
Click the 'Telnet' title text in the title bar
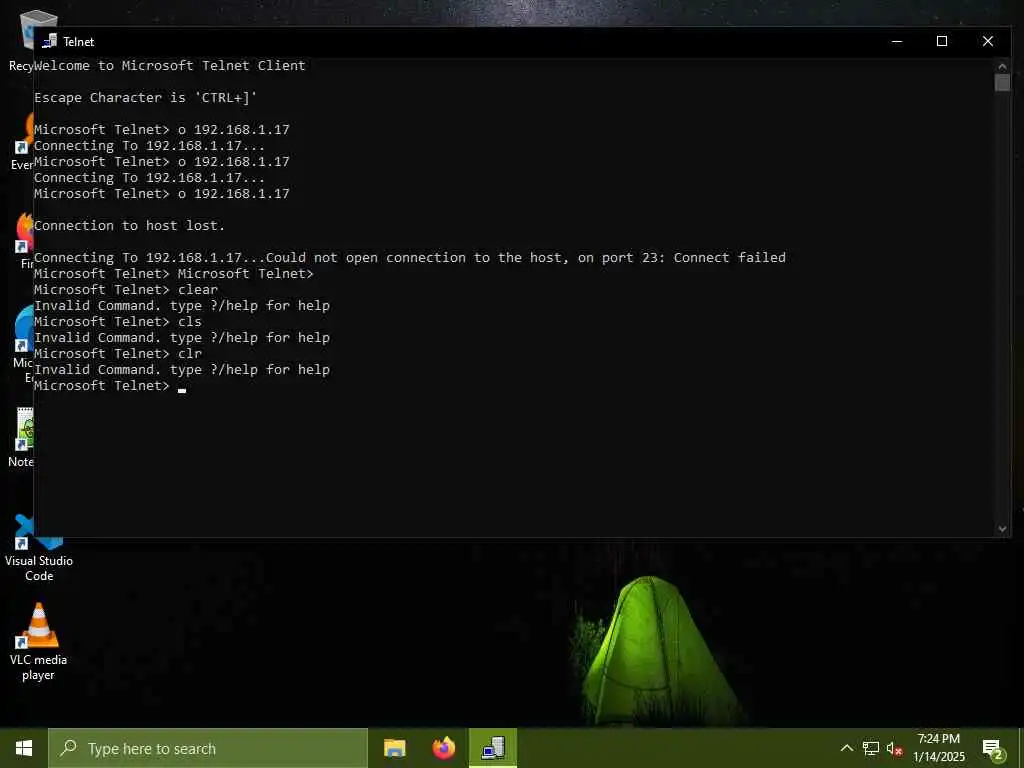click(79, 42)
